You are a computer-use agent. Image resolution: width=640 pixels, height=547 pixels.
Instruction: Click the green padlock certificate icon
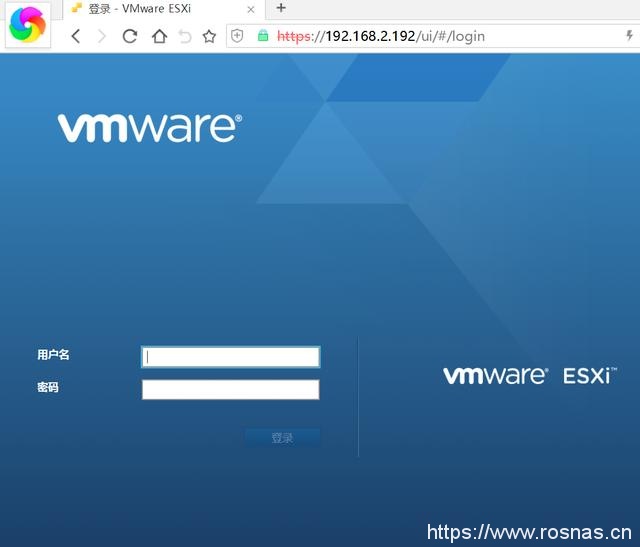click(263, 36)
